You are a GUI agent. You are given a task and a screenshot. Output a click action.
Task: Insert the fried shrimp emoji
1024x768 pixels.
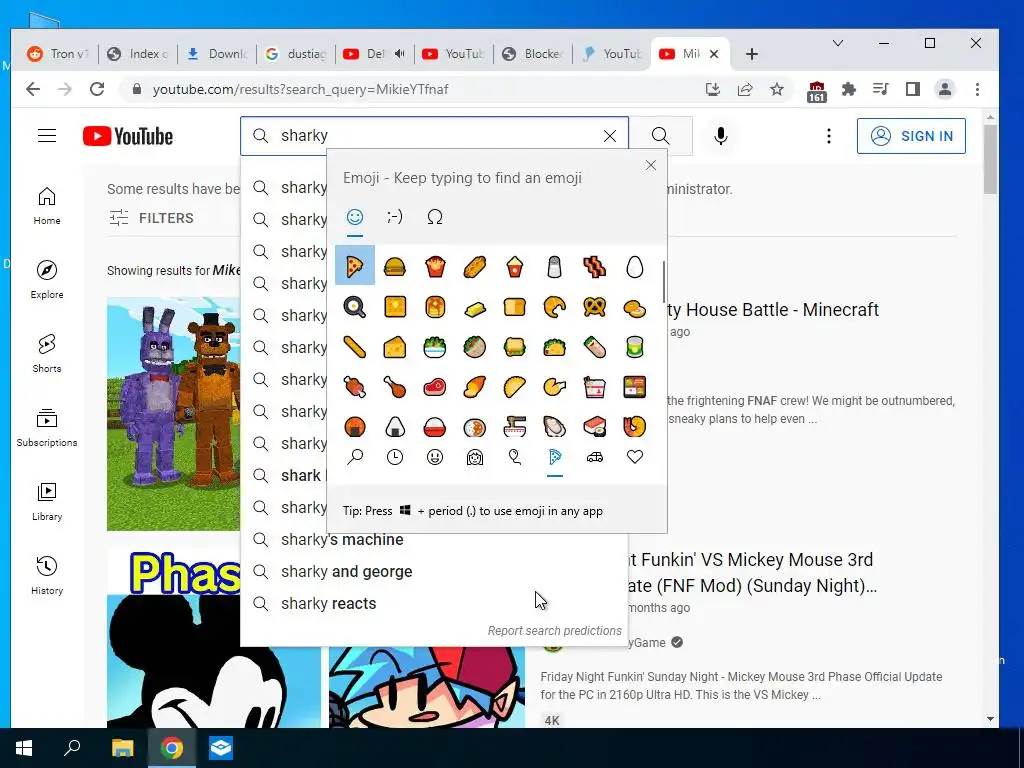point(635,426)
